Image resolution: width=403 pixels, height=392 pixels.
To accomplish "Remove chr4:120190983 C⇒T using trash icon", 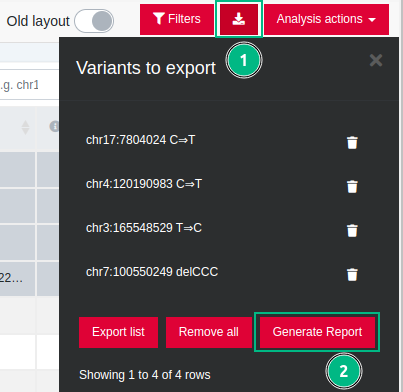I will point(352,186).
